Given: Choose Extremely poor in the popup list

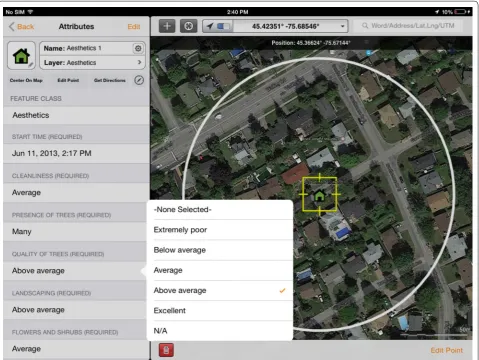Looking at the screenshot, I should pos(220,230).
